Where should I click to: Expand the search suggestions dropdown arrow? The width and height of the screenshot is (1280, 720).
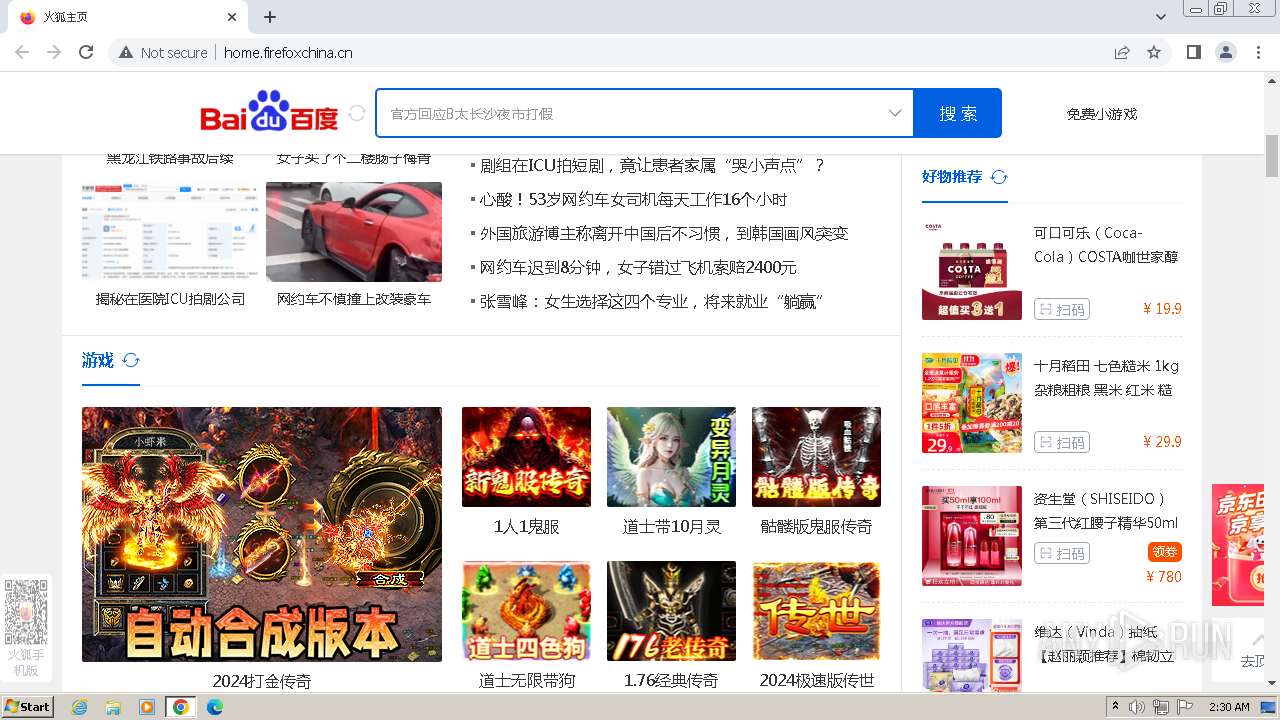pos(895,114)
